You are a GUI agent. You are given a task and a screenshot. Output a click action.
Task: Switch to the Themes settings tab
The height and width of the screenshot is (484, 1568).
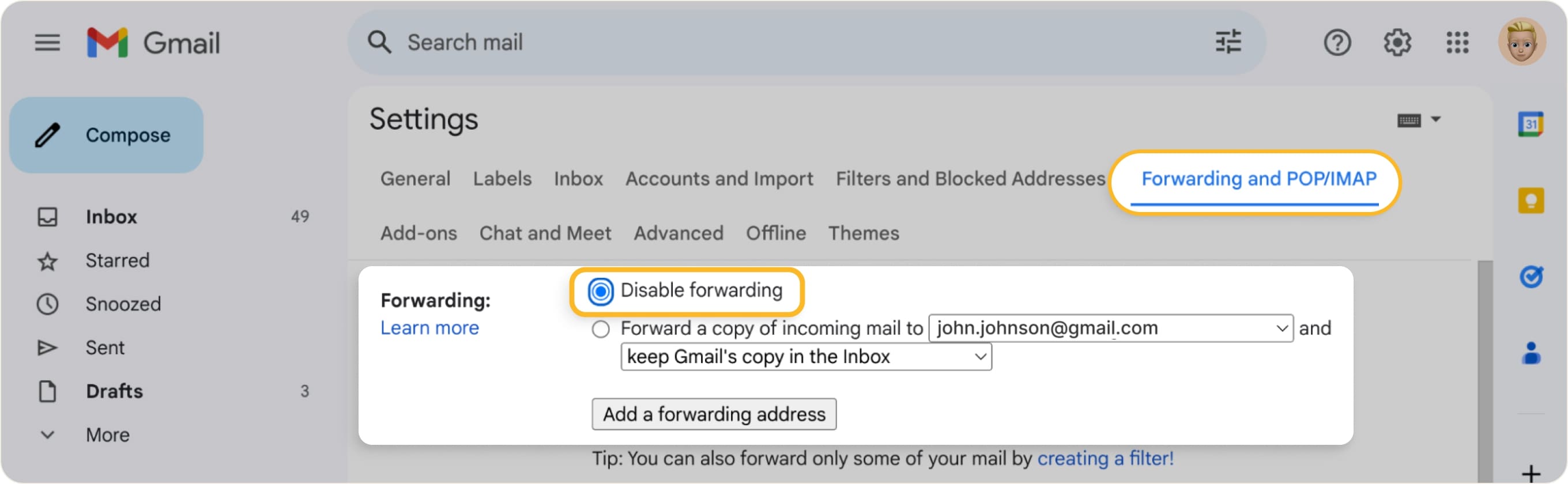click(x=864, y=233)
